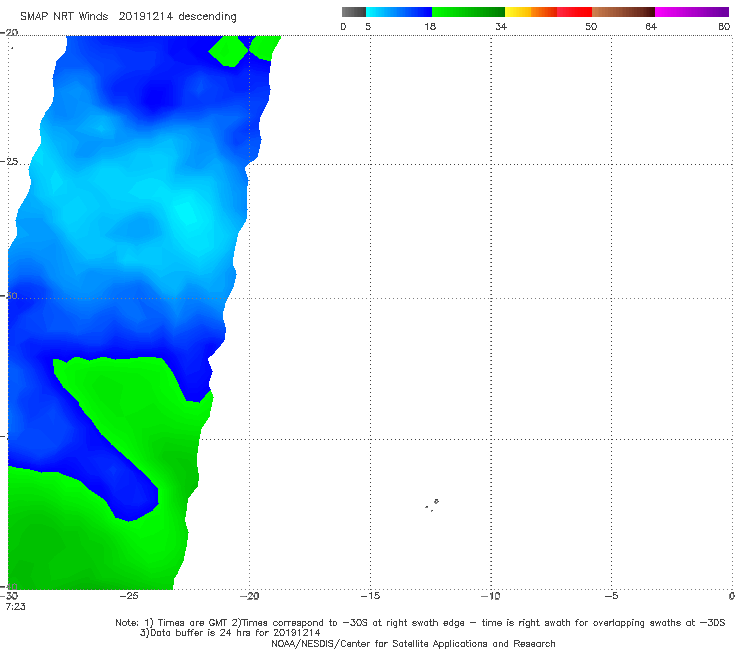Click the color bar label '5'

pyautogui.click(x=368, y=26)
